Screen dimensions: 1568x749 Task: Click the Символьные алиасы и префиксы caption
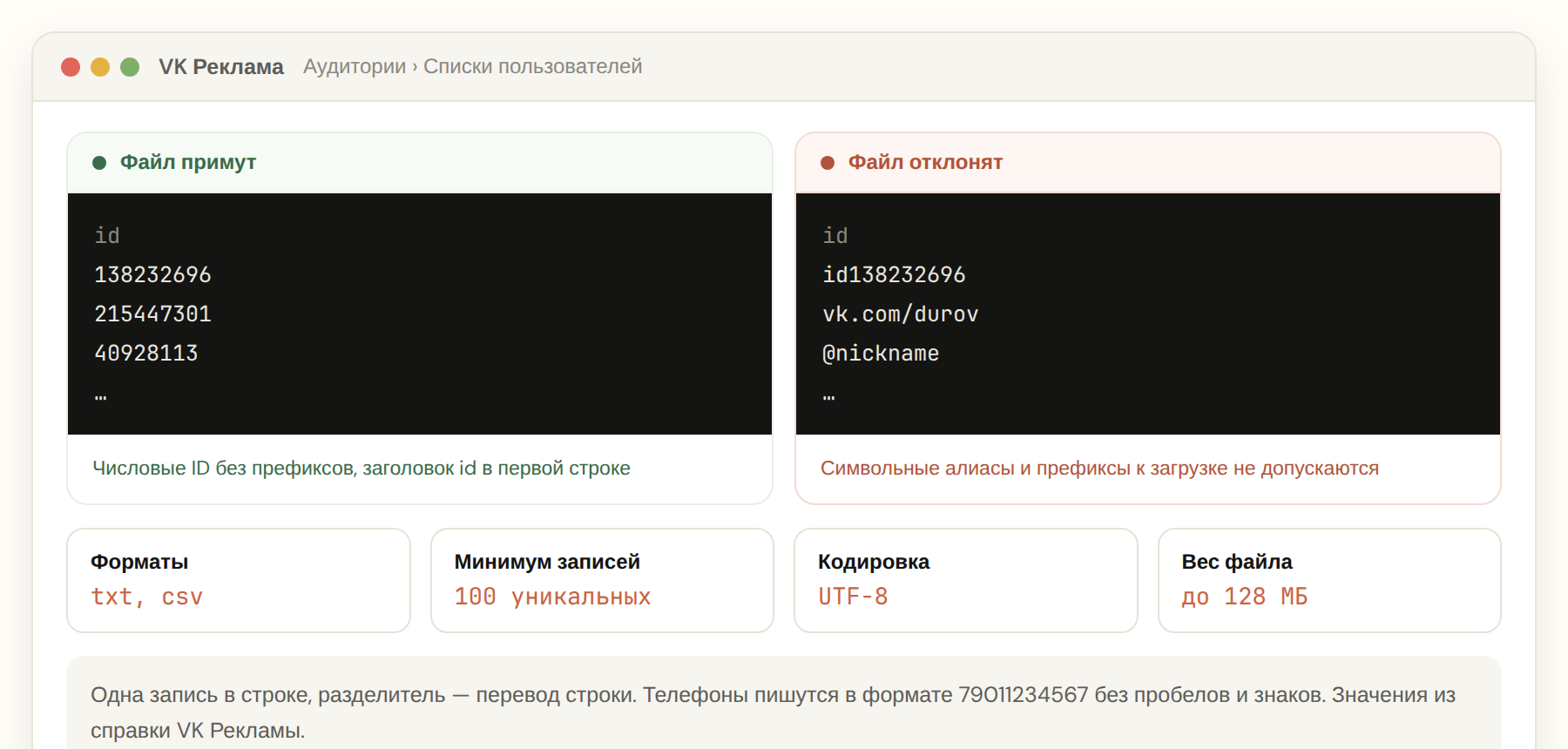[x=1099, y=469]
